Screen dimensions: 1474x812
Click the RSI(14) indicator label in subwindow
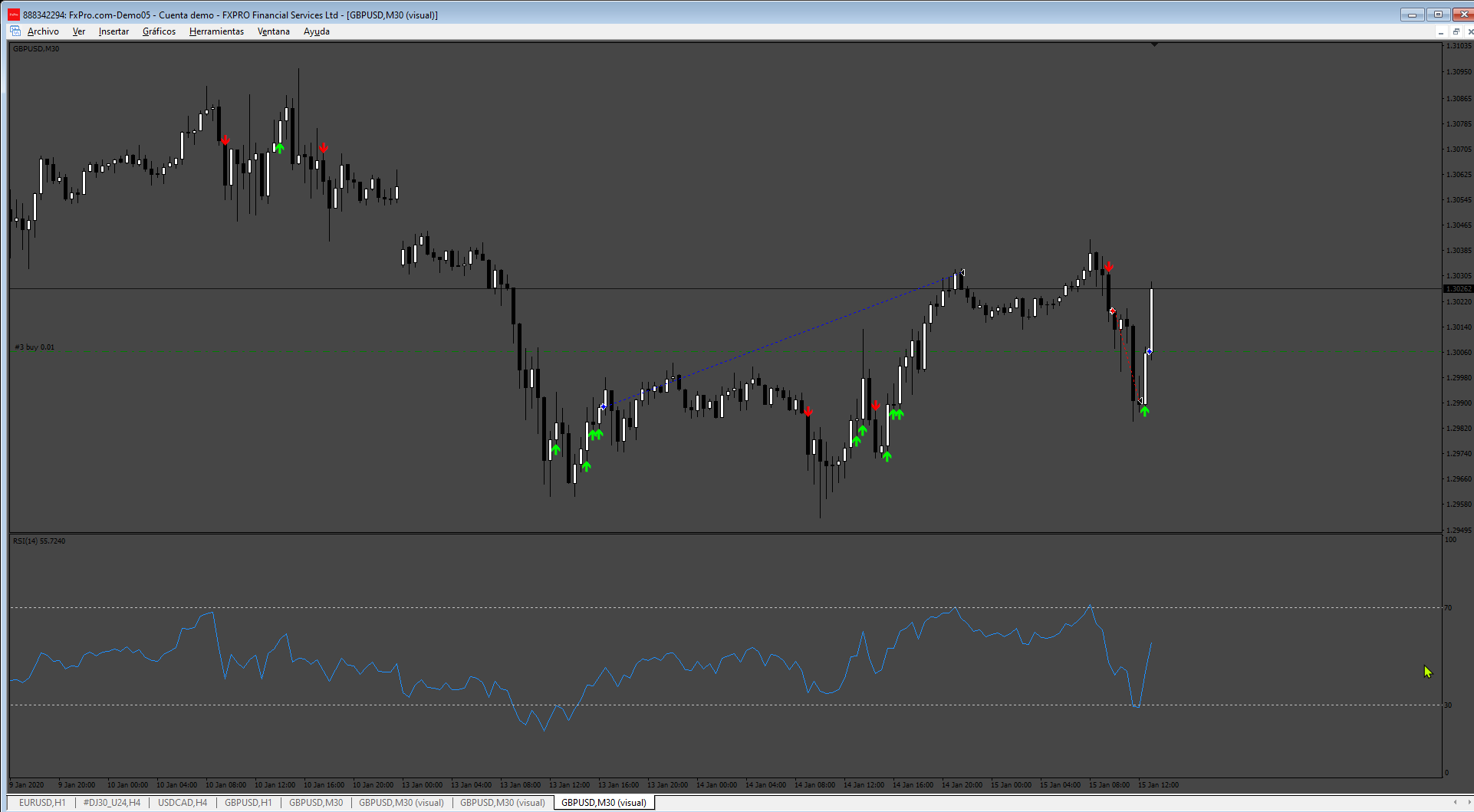click(39, 541)
